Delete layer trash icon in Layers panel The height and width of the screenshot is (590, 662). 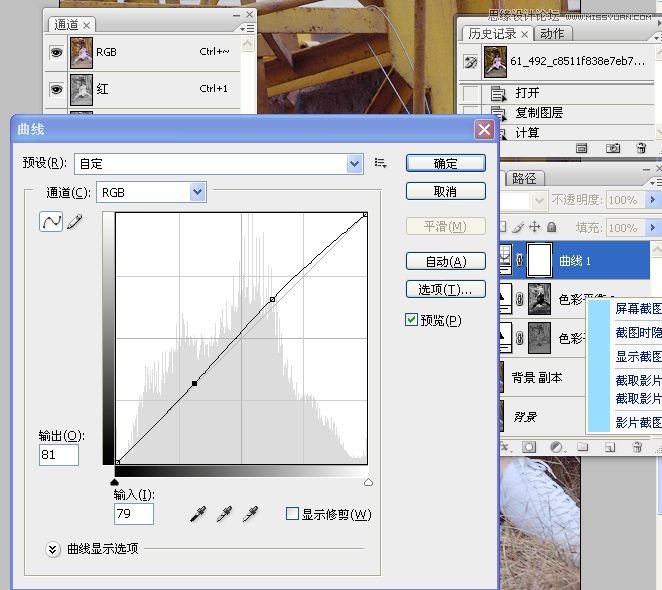(638, 447)
